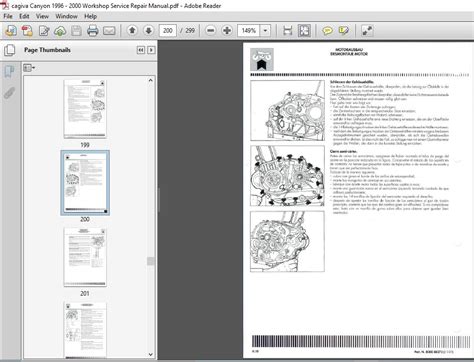Open thumbnail options dropdown menu

(x=29, y=68)
